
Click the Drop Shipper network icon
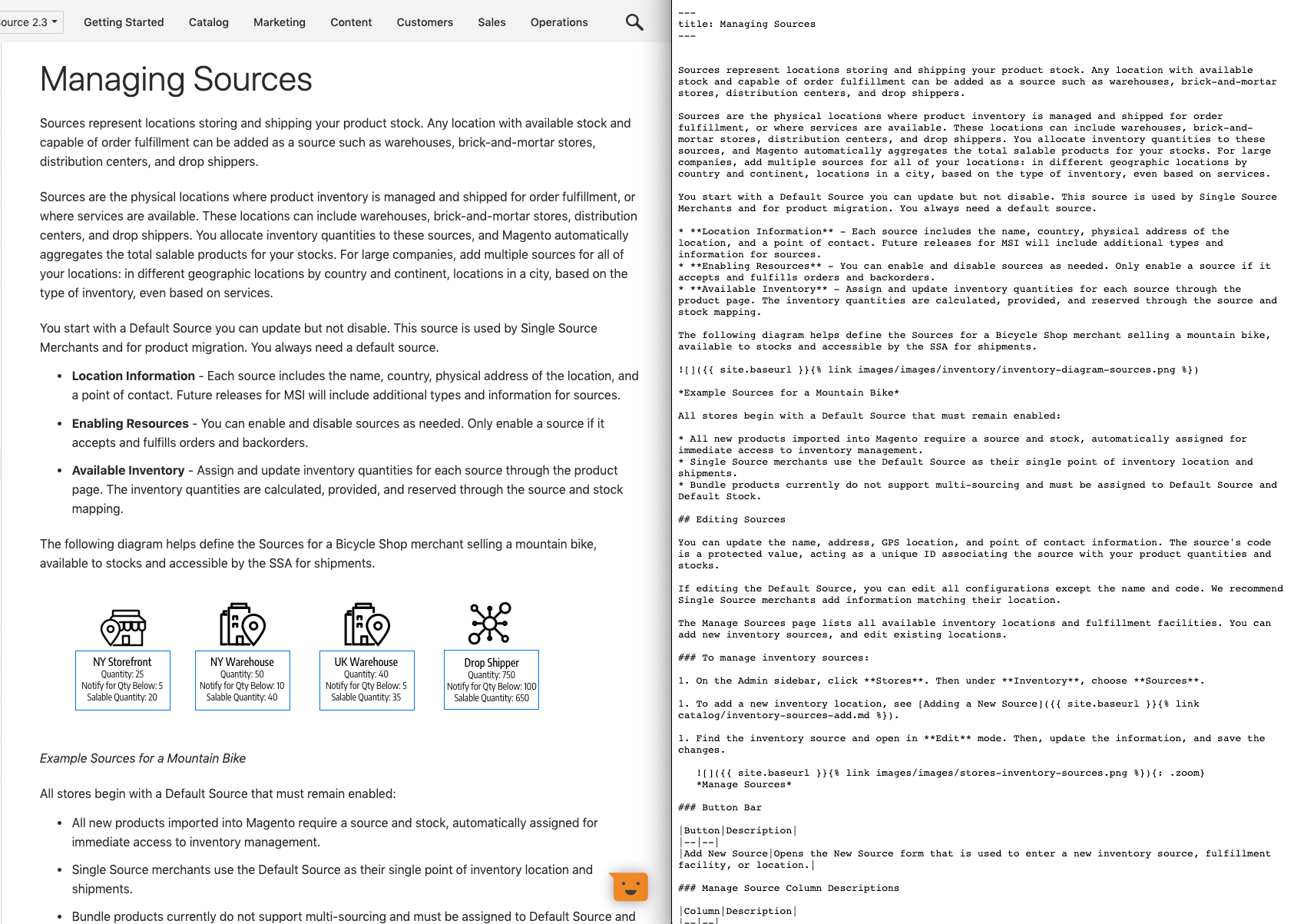click(490, 623)
